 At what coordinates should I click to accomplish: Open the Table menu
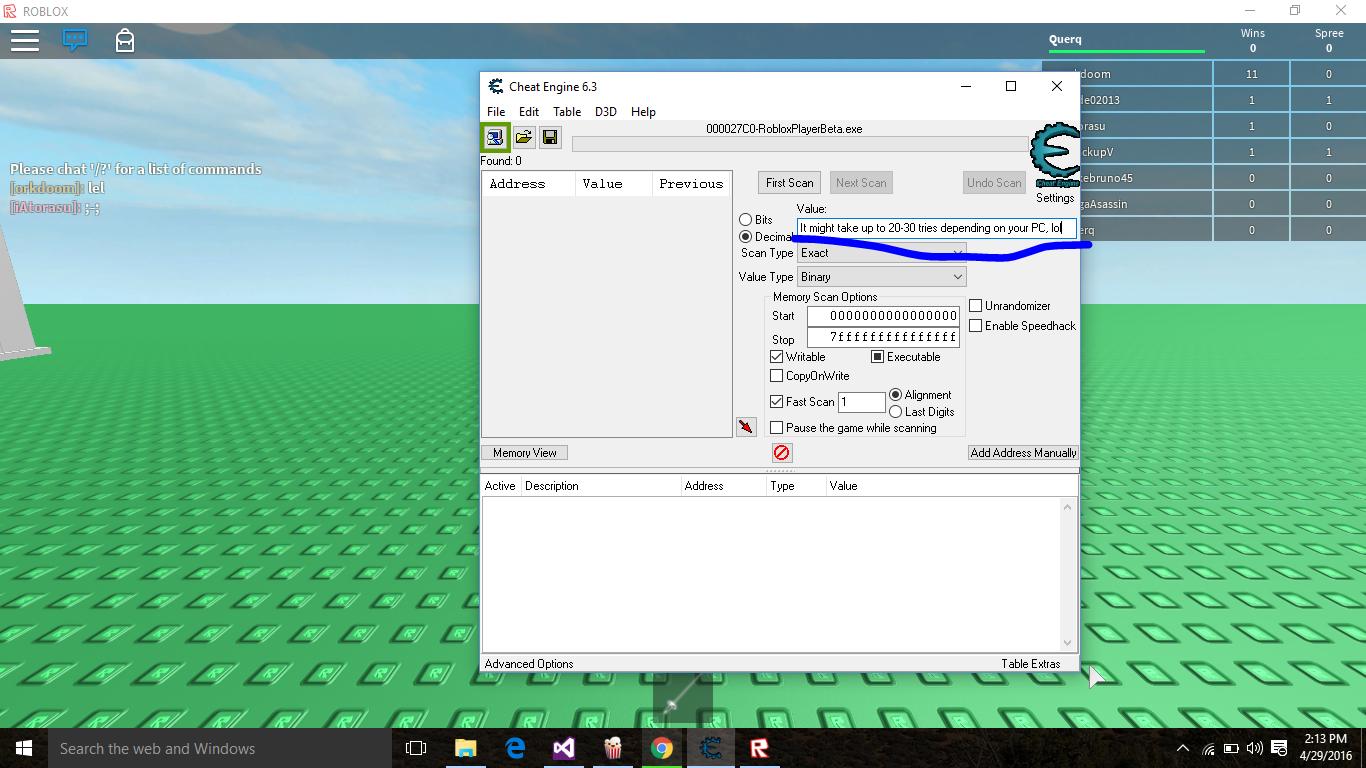(x=567, y=112)
